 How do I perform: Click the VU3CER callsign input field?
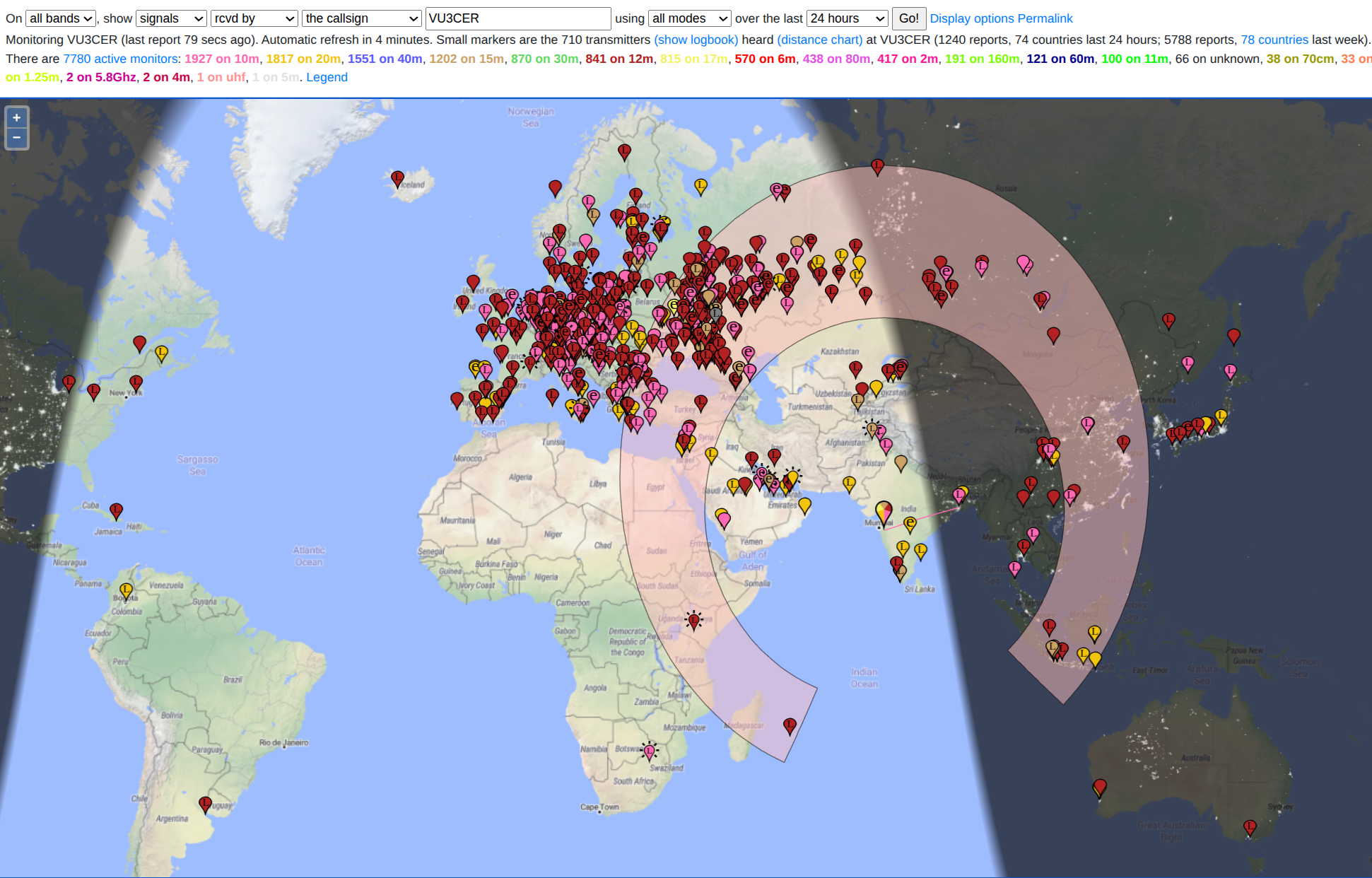(517, 18)
